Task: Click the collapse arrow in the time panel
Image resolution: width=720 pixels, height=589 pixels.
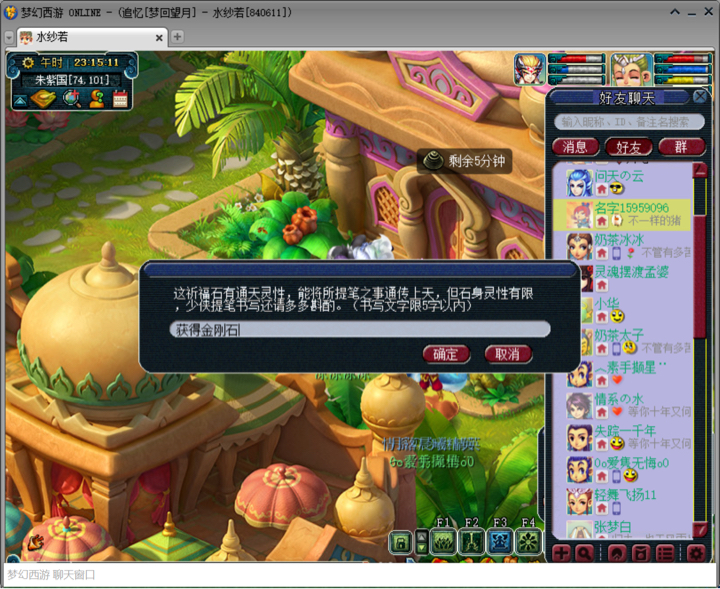Action: 20,100
